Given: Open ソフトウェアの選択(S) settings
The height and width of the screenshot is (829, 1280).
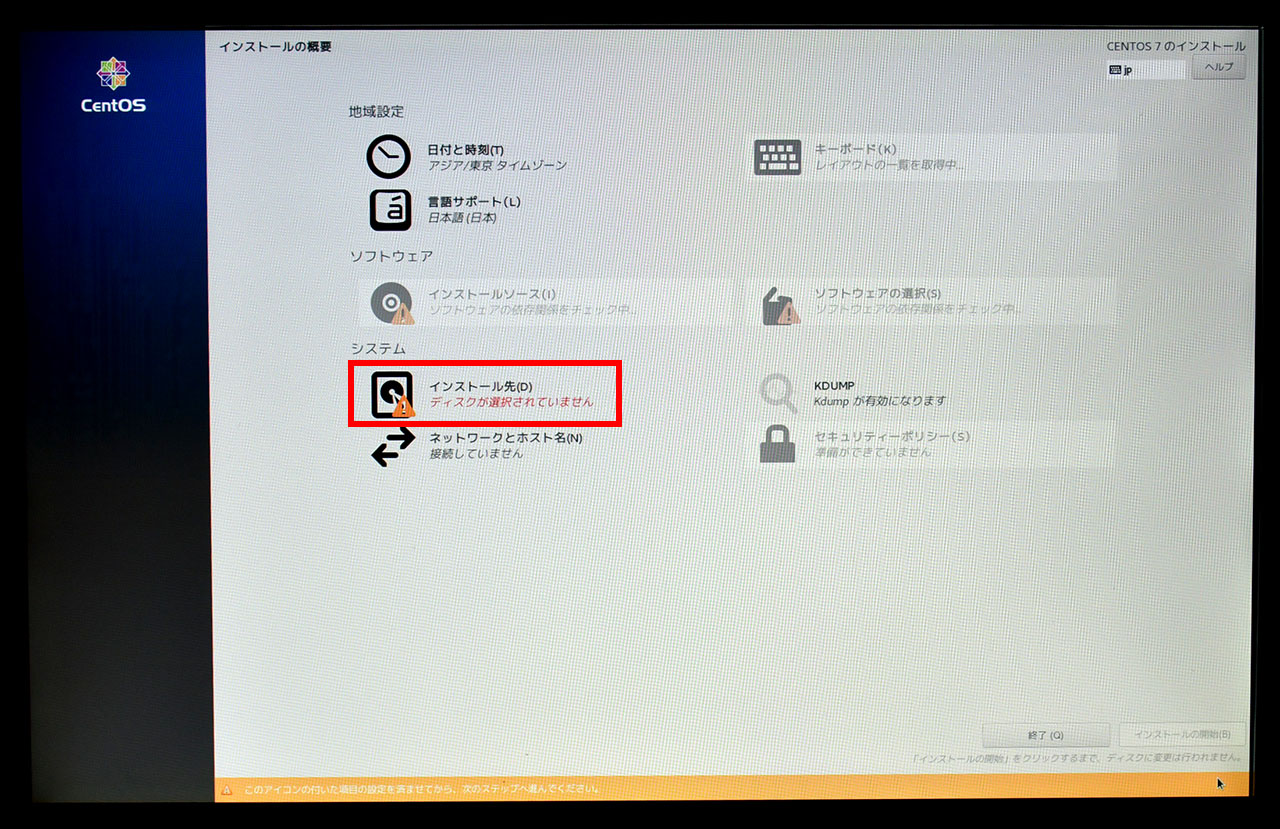Looking at the screenshot, I should (x=877, y=293).
